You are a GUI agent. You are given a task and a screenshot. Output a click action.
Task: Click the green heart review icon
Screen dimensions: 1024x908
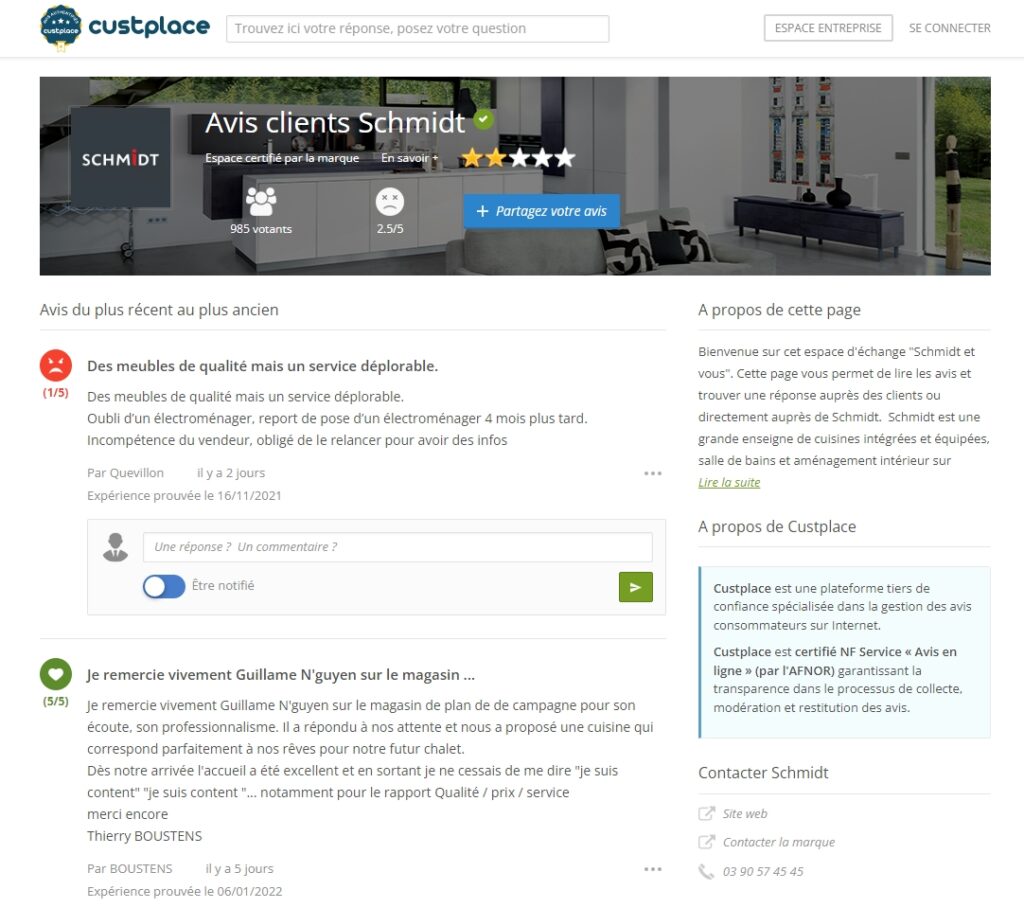pos(56,674)
